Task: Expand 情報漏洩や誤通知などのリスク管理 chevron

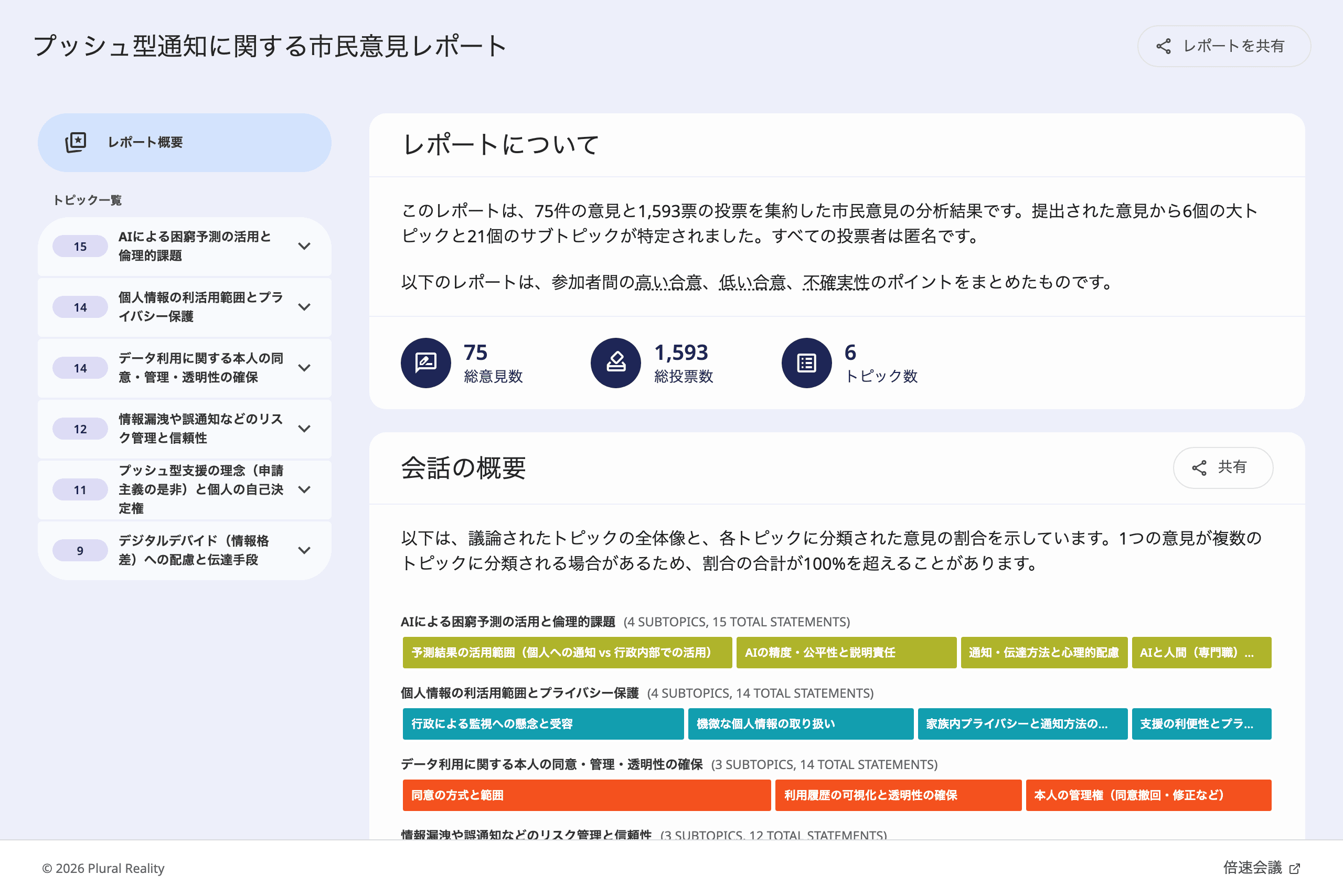Action: [x=305, y=429]
